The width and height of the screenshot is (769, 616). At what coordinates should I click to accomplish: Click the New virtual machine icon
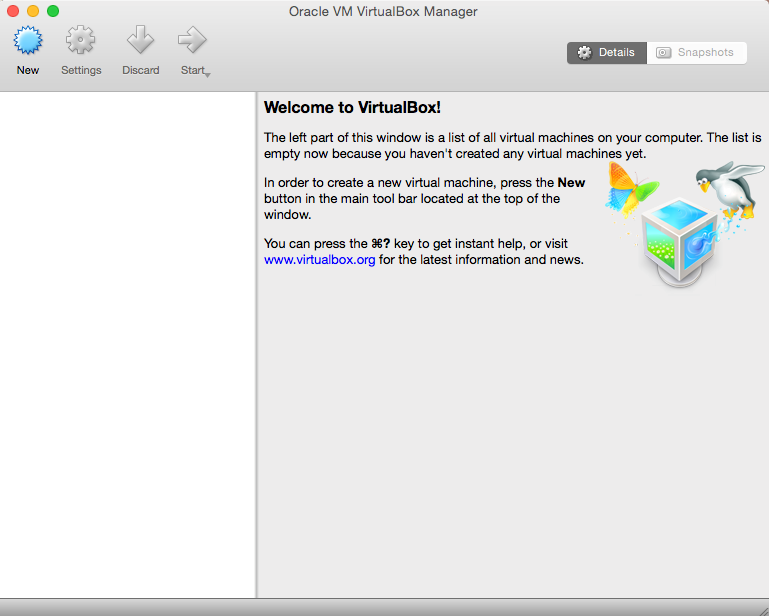28,41
